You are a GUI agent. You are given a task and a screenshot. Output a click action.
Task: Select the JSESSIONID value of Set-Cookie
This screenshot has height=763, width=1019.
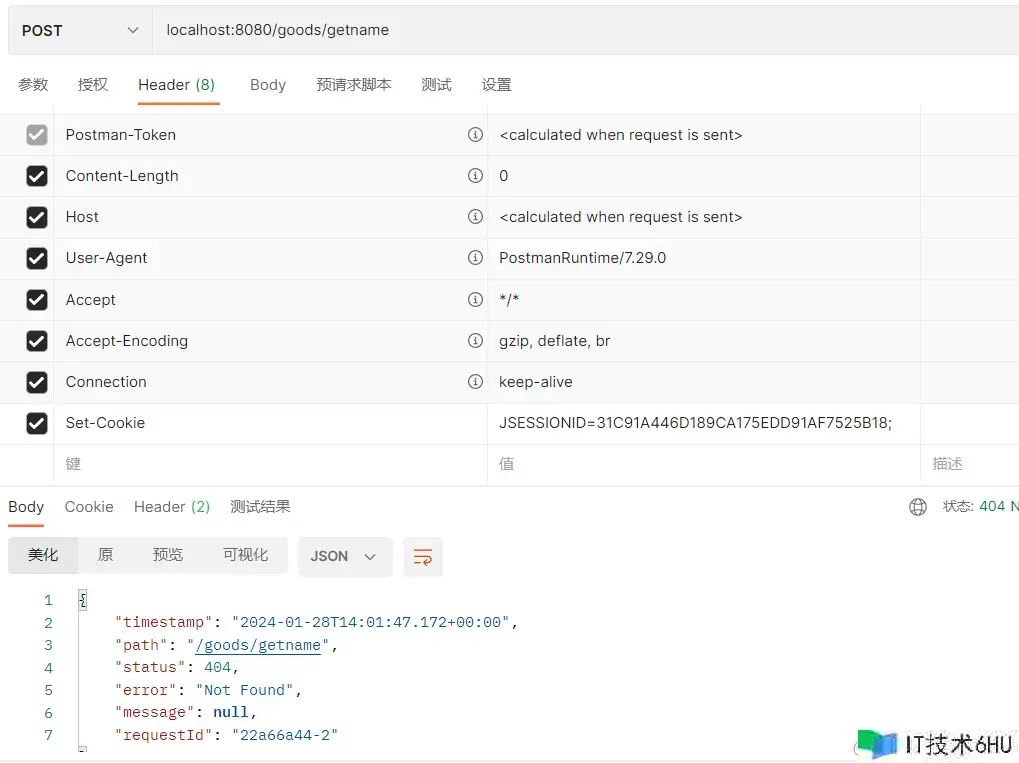tap(695, 423)
